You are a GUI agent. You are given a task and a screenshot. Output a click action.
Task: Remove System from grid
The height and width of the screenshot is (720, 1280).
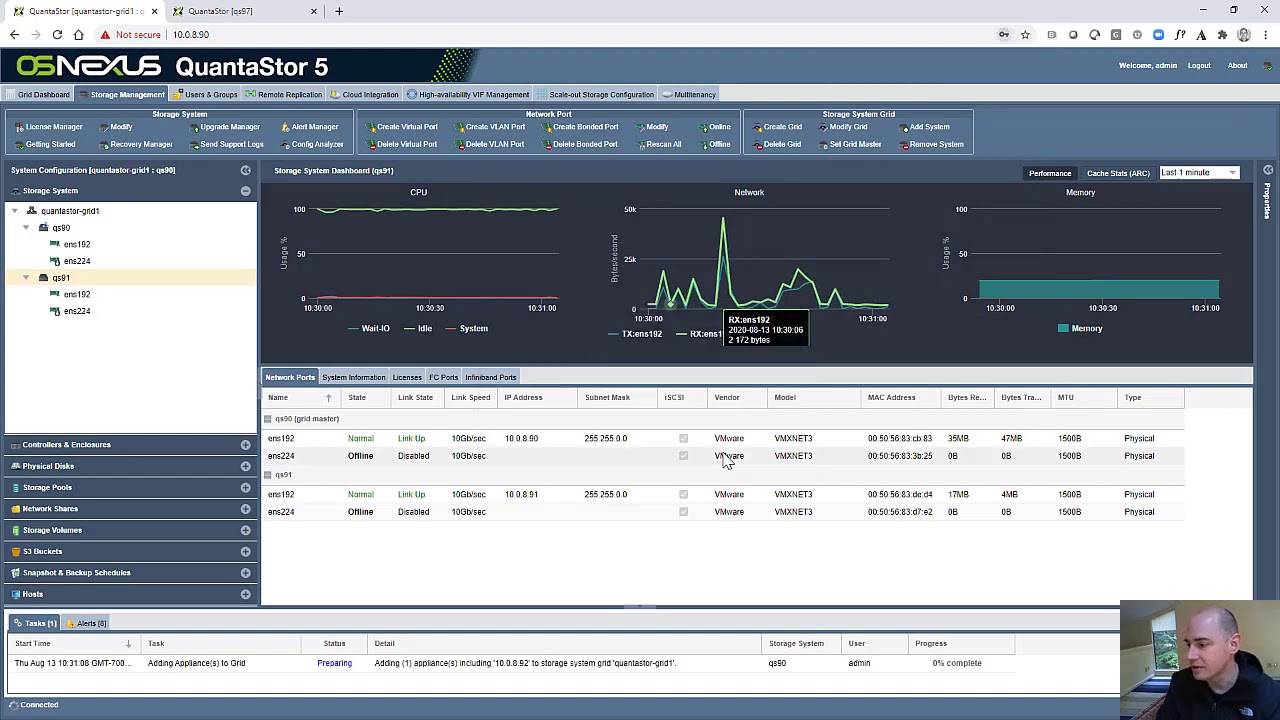click(931, 144)
